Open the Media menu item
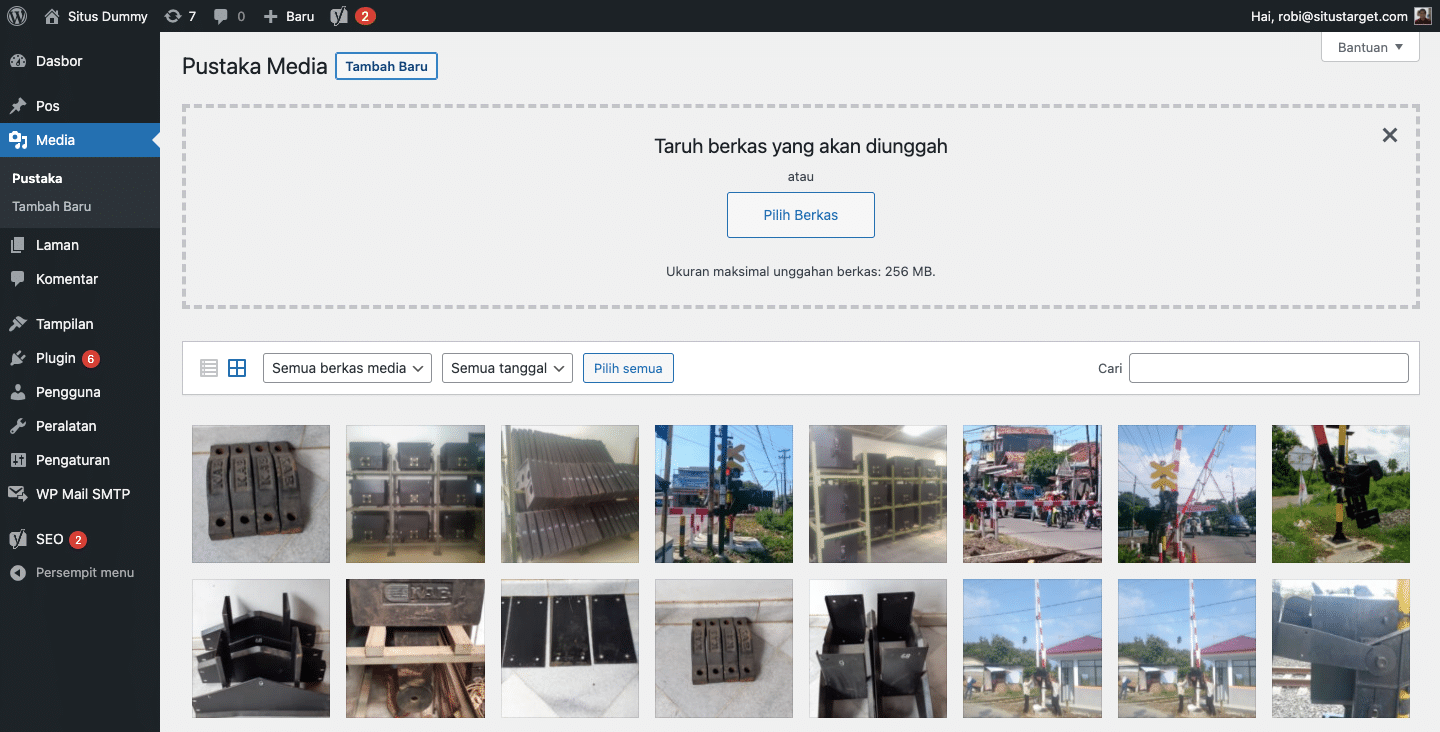 80,140
